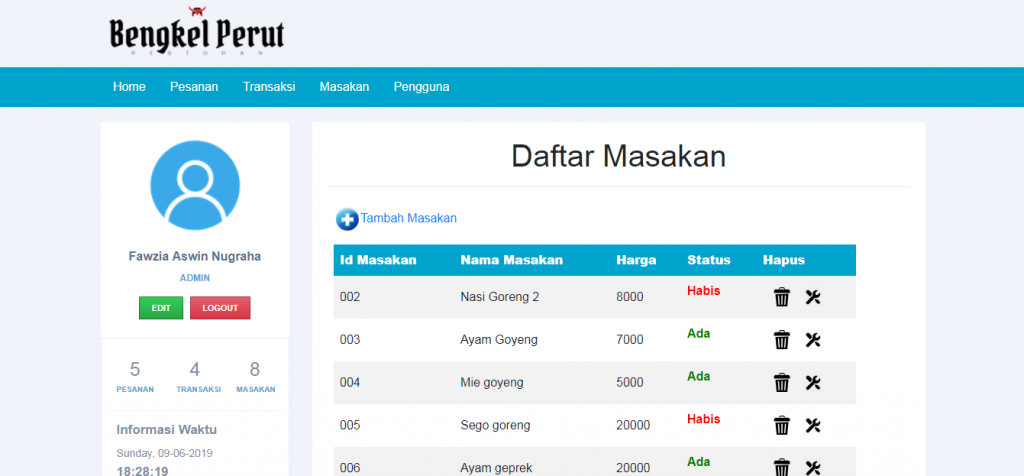Select the Masakan menu item
1024x476 pixels.
coord(344,87)
